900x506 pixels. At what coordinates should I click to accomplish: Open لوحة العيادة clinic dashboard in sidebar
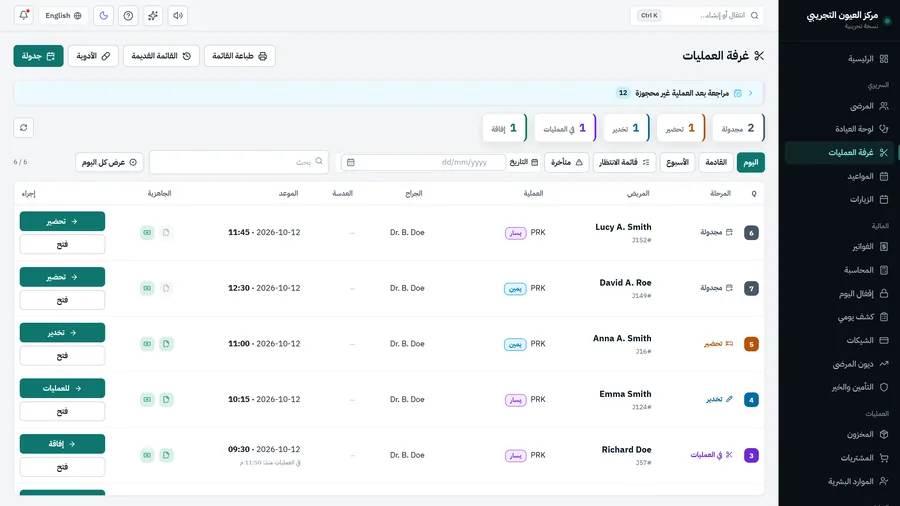[839, 129]
